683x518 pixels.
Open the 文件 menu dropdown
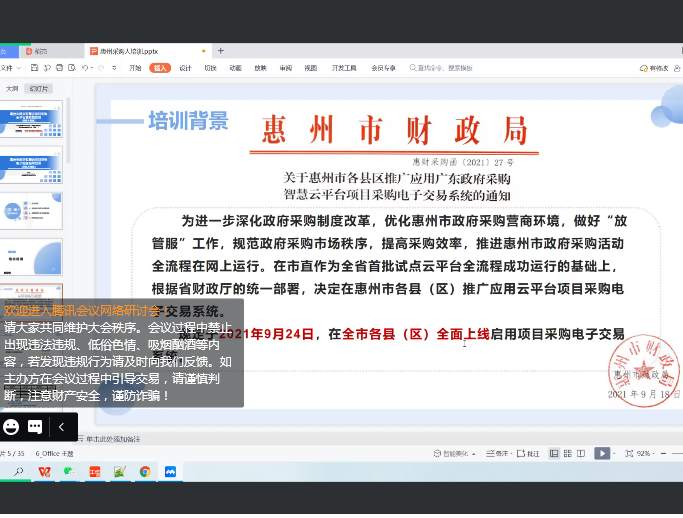pos(10,68)
